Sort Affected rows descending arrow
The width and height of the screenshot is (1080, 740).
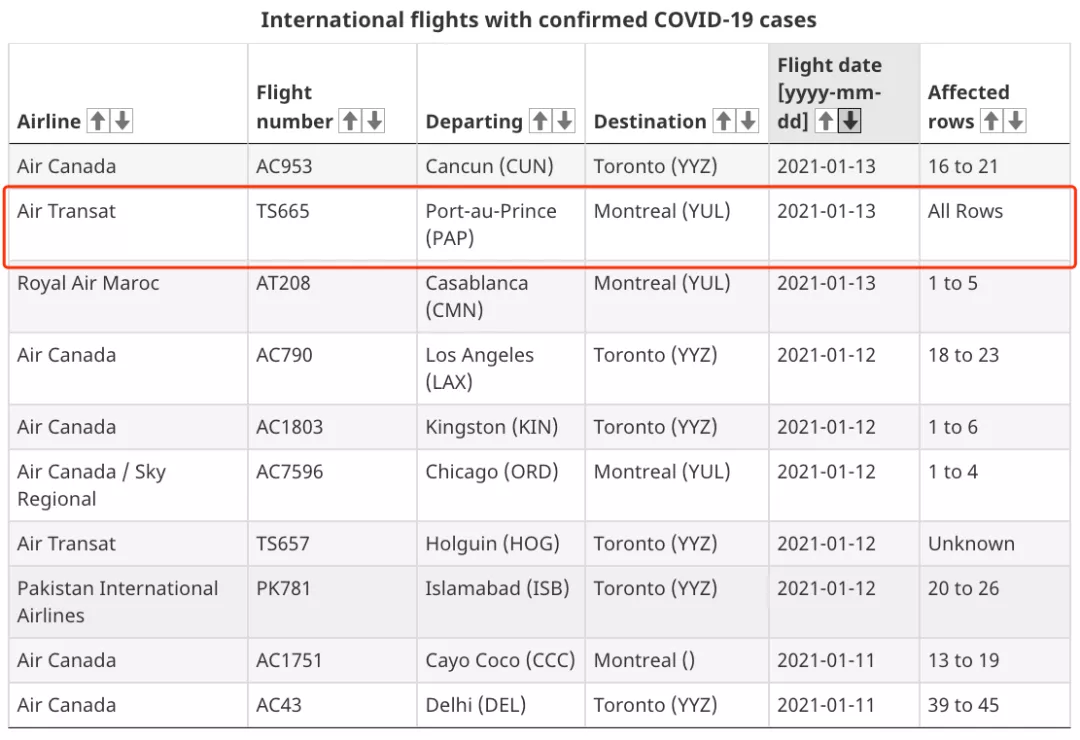pyautogui.click(x=1015, y=121)
